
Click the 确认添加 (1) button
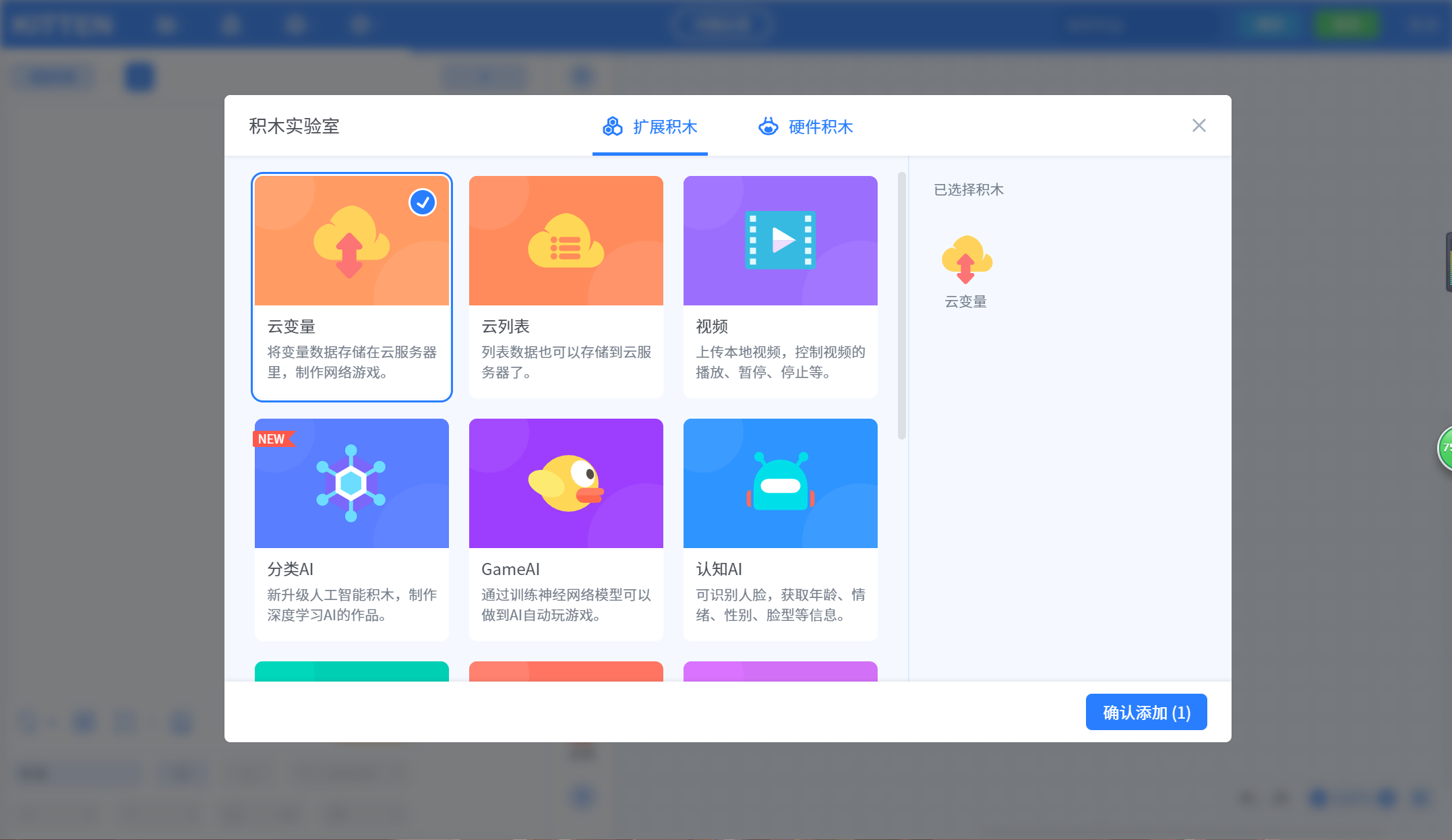click(1146, 712)
